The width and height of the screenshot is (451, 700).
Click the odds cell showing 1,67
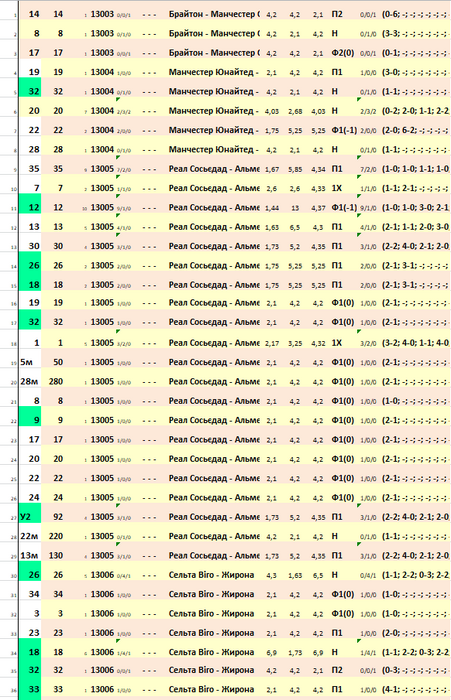tap(272, 169)
